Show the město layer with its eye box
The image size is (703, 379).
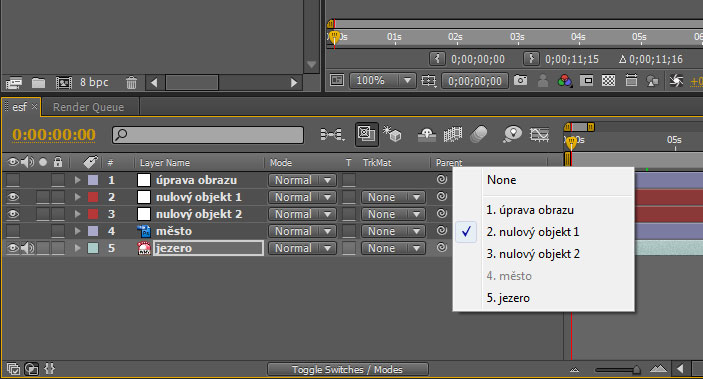[13, 231]
